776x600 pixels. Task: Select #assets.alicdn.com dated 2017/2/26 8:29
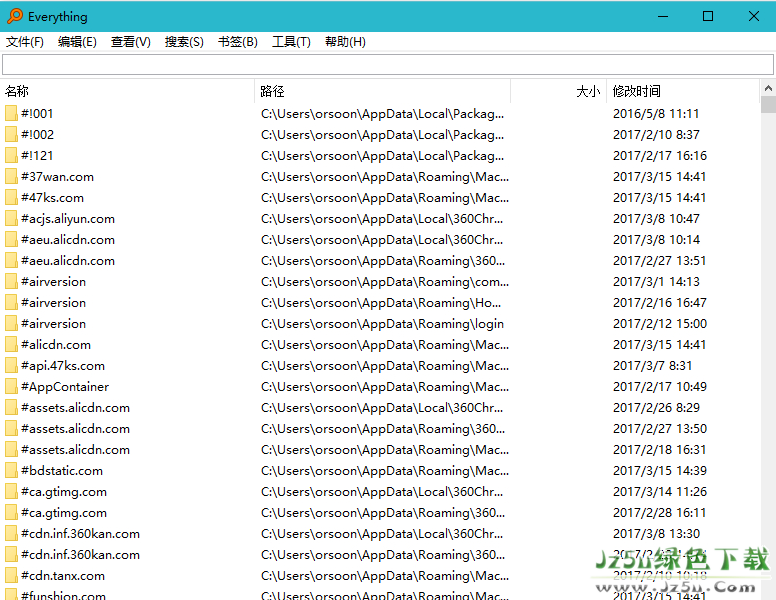pyautogui.click(x=75, y=407)
